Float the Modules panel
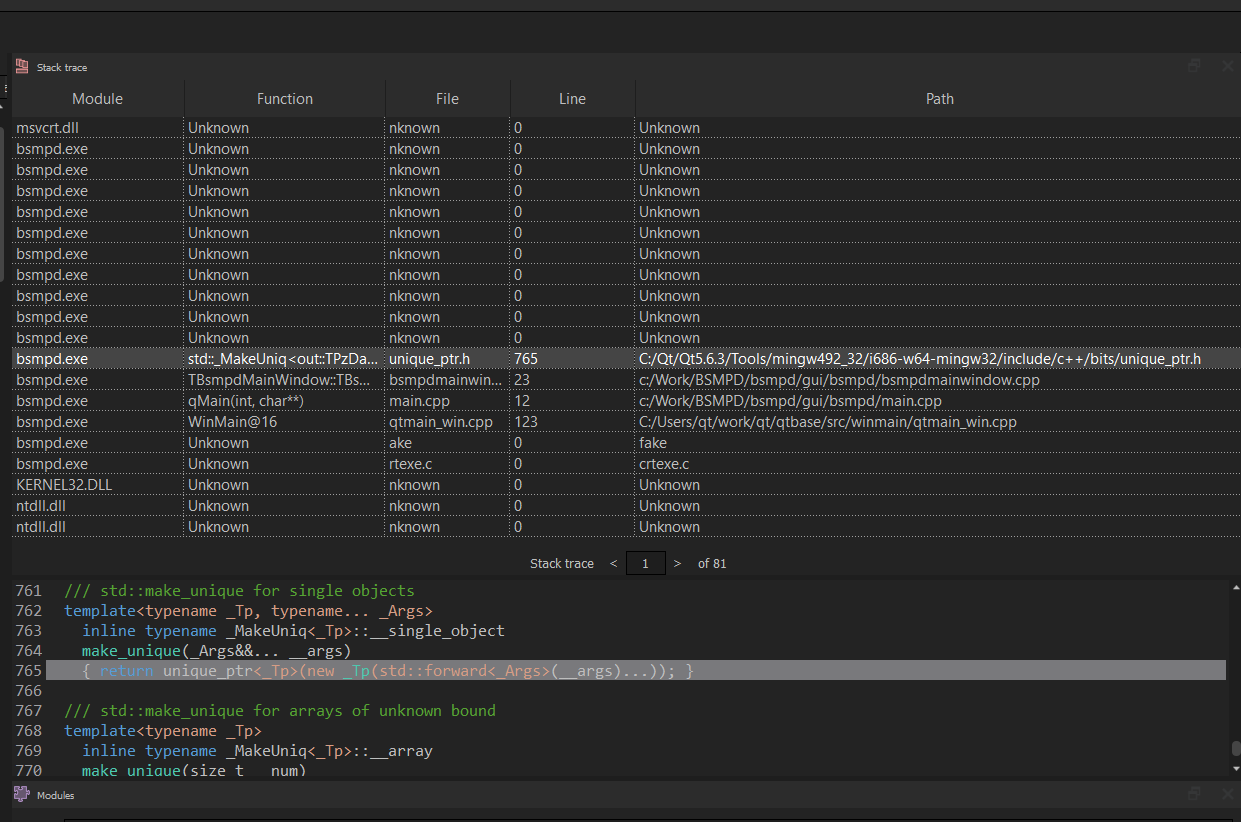The image size is (1241, 822). [1194, 794]
